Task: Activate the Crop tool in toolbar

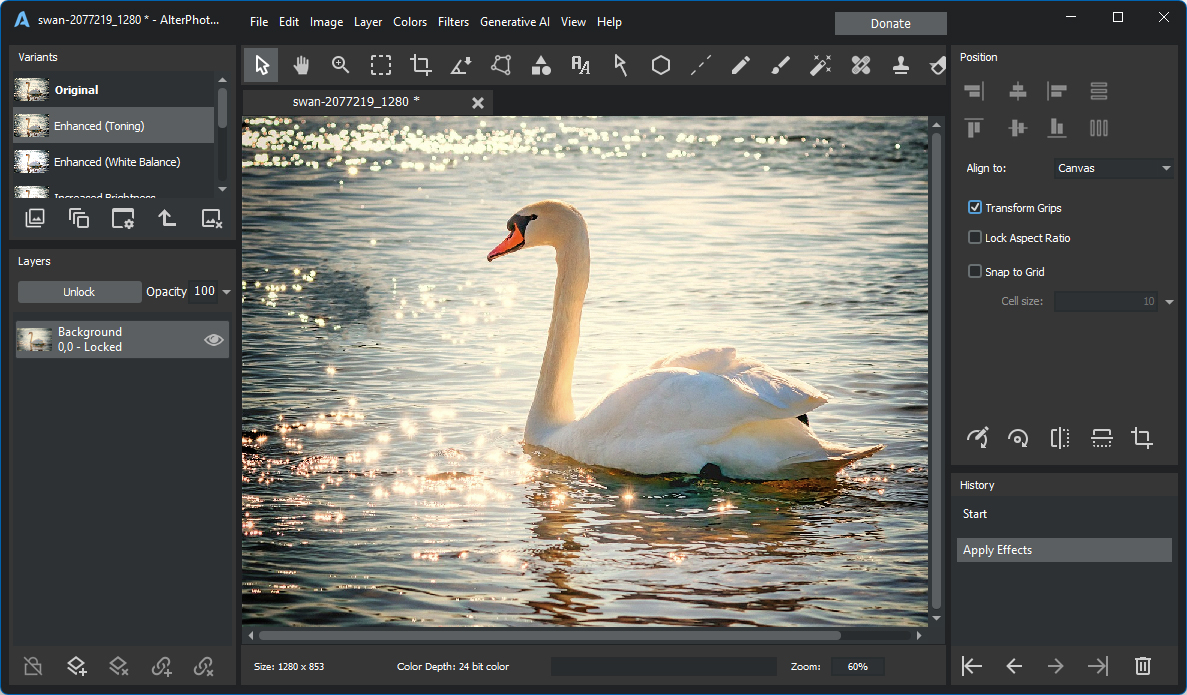Action: click(x=421, y=66)
